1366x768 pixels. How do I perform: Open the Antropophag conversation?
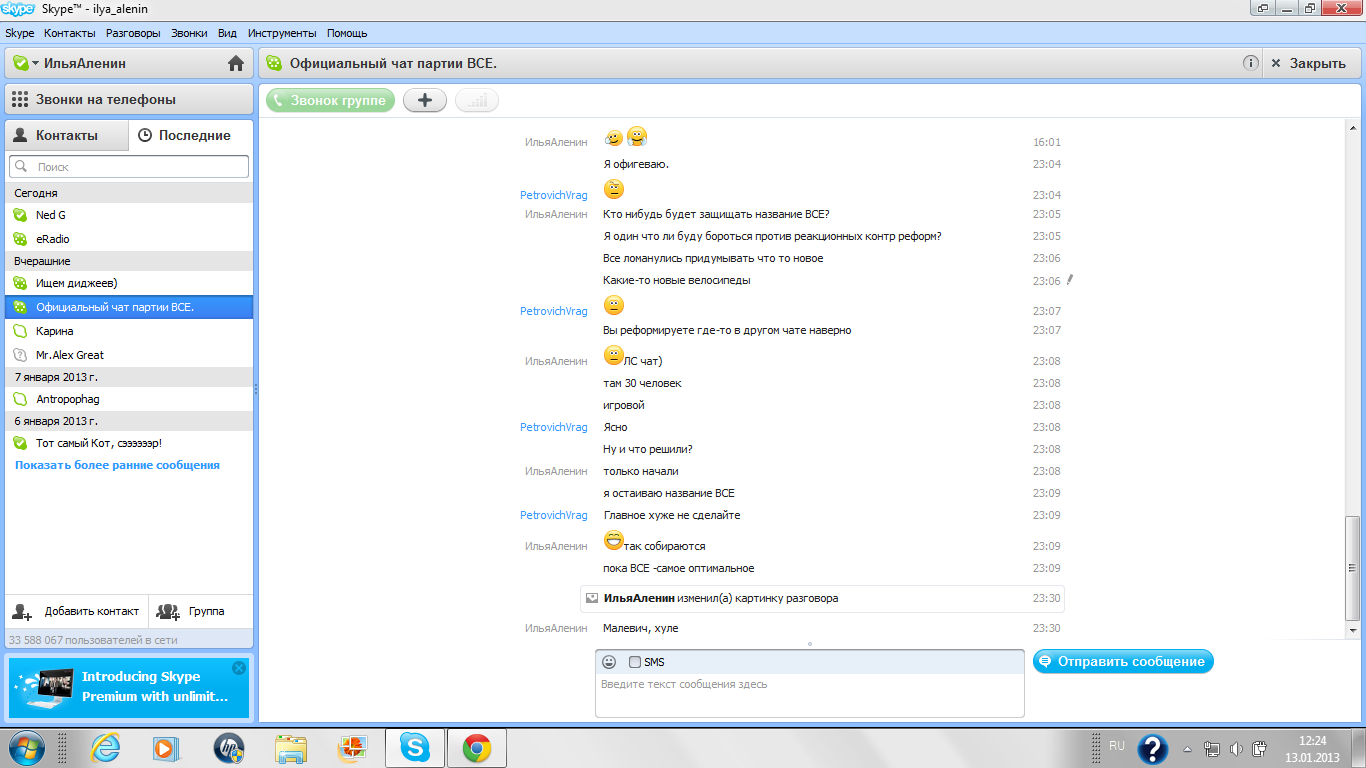tap(129, 399)
